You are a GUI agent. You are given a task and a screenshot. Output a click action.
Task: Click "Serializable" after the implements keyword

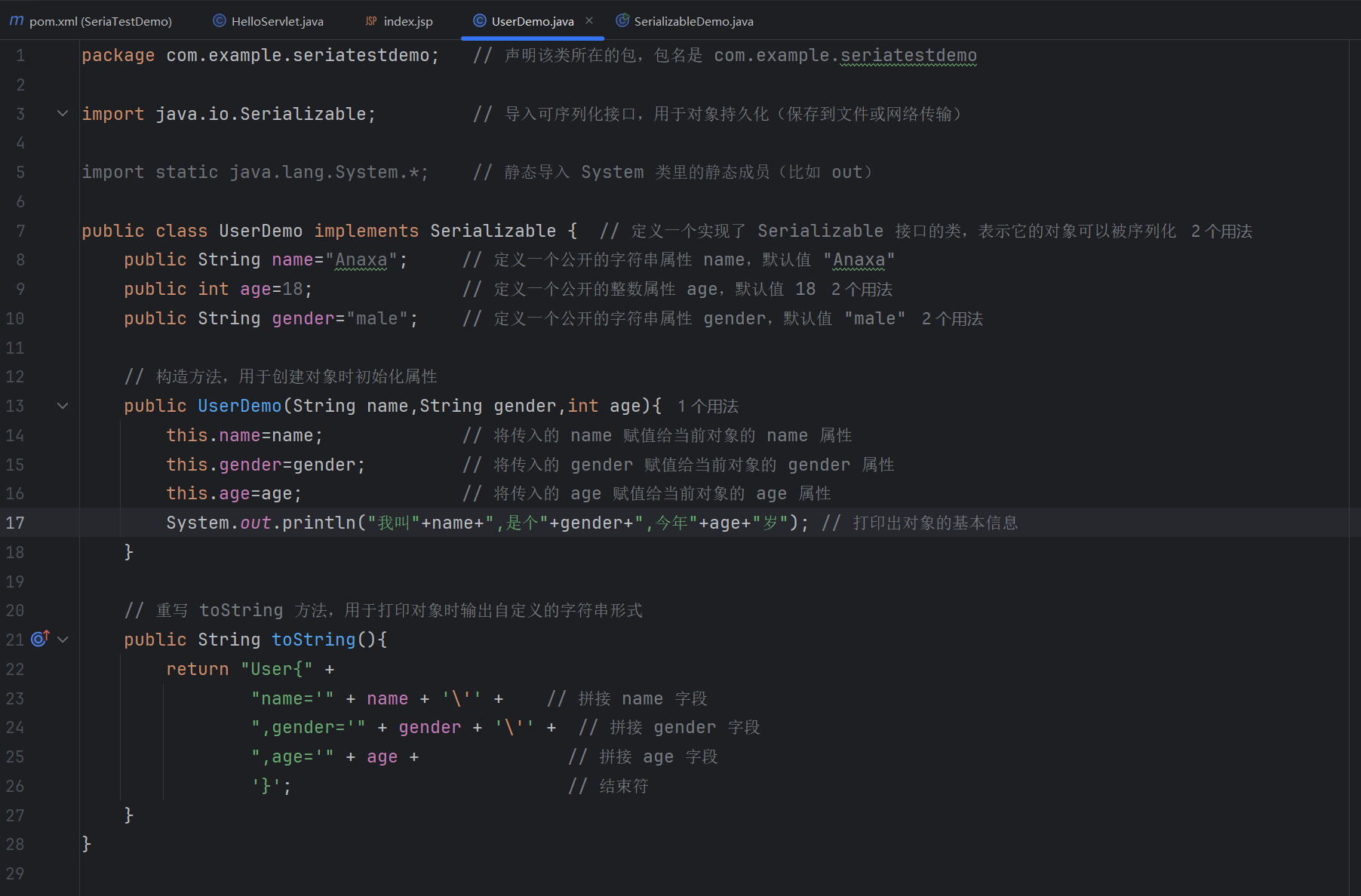(493, 231)
